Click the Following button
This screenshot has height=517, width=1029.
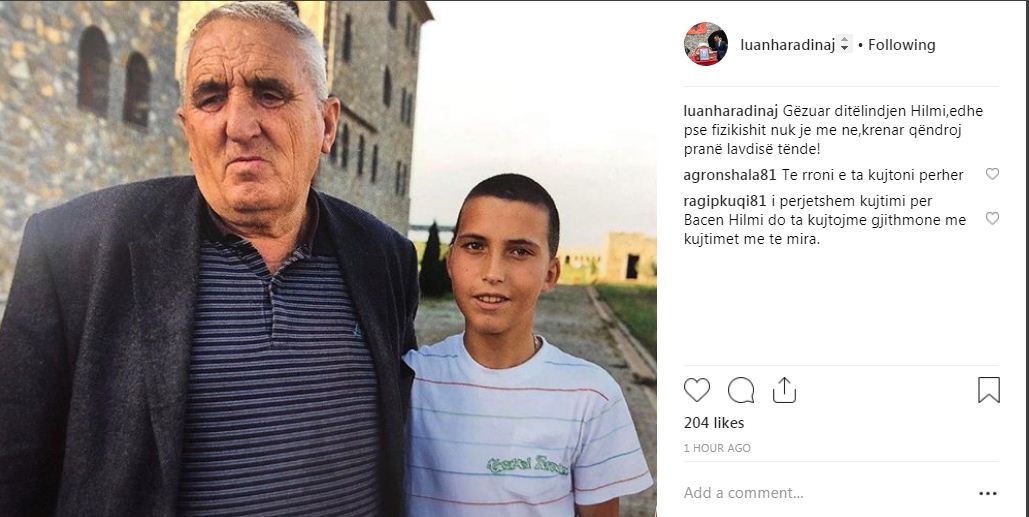point(902,45)
